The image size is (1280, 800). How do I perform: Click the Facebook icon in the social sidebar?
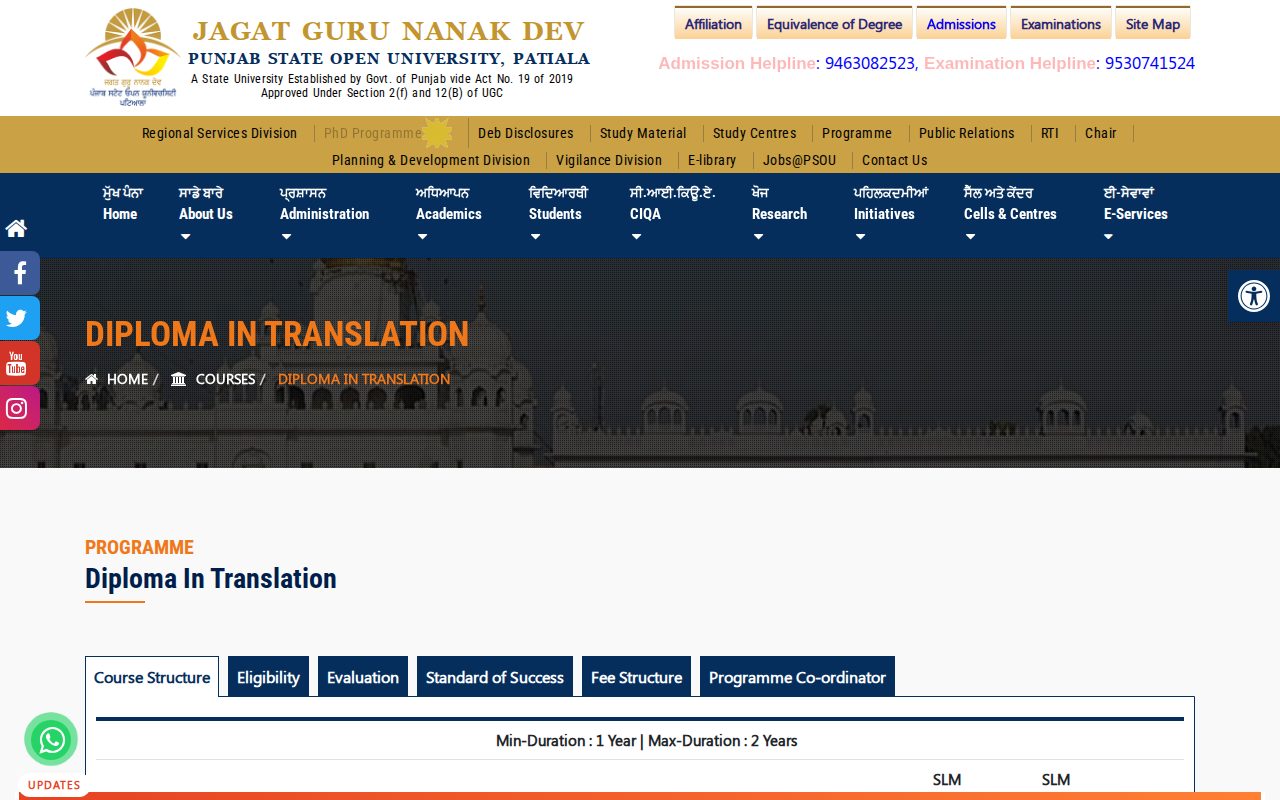click(19, 273)
